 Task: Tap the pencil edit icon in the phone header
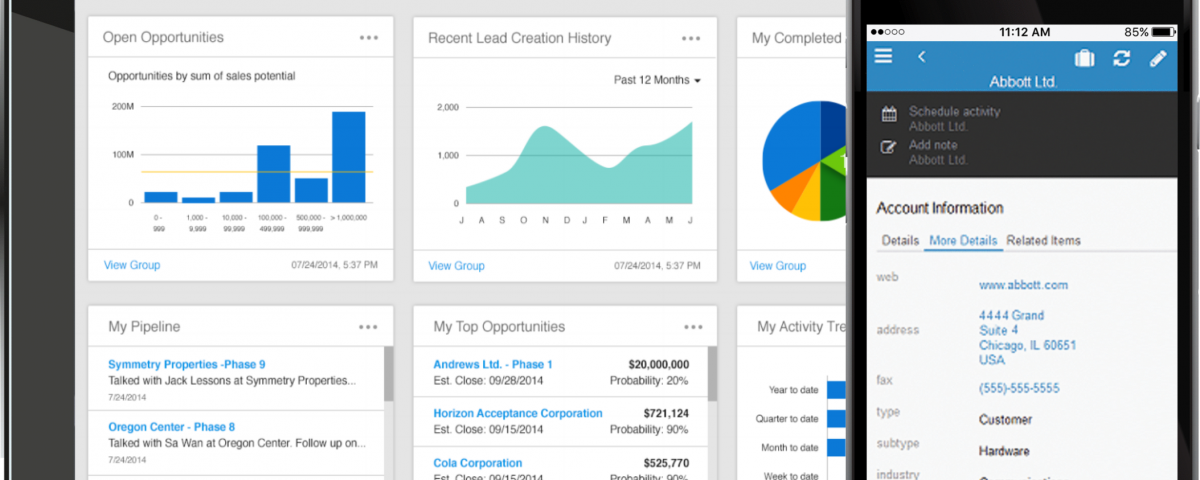[1158, 58]
